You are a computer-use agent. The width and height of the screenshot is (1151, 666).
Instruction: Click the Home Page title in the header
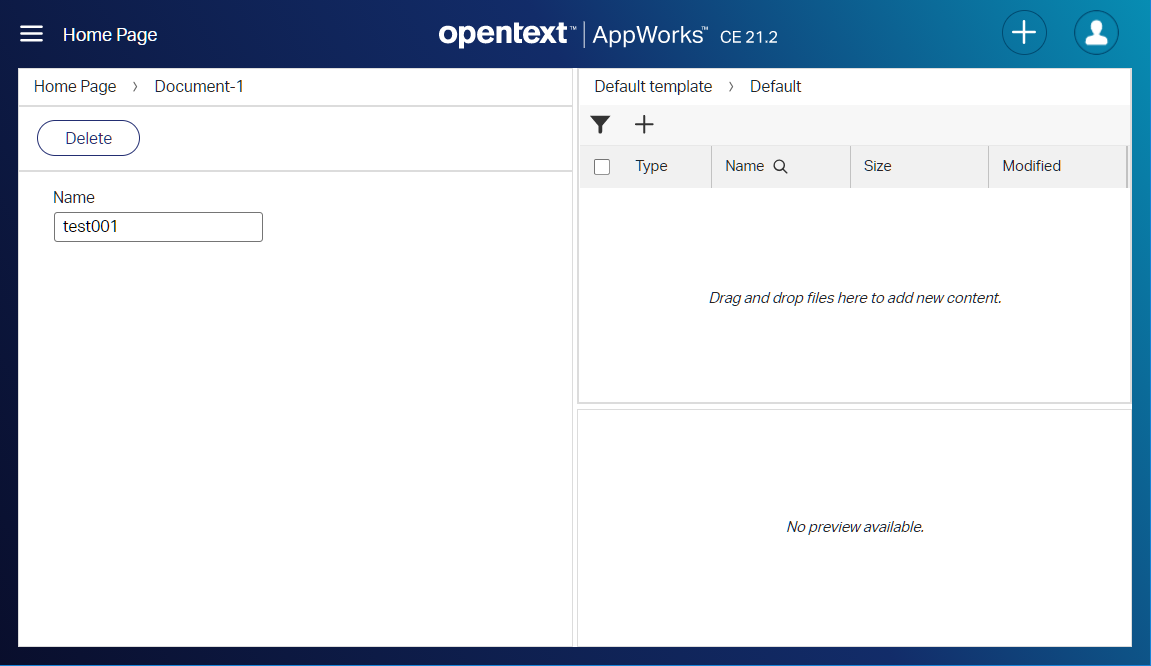(x=110, y=35)
